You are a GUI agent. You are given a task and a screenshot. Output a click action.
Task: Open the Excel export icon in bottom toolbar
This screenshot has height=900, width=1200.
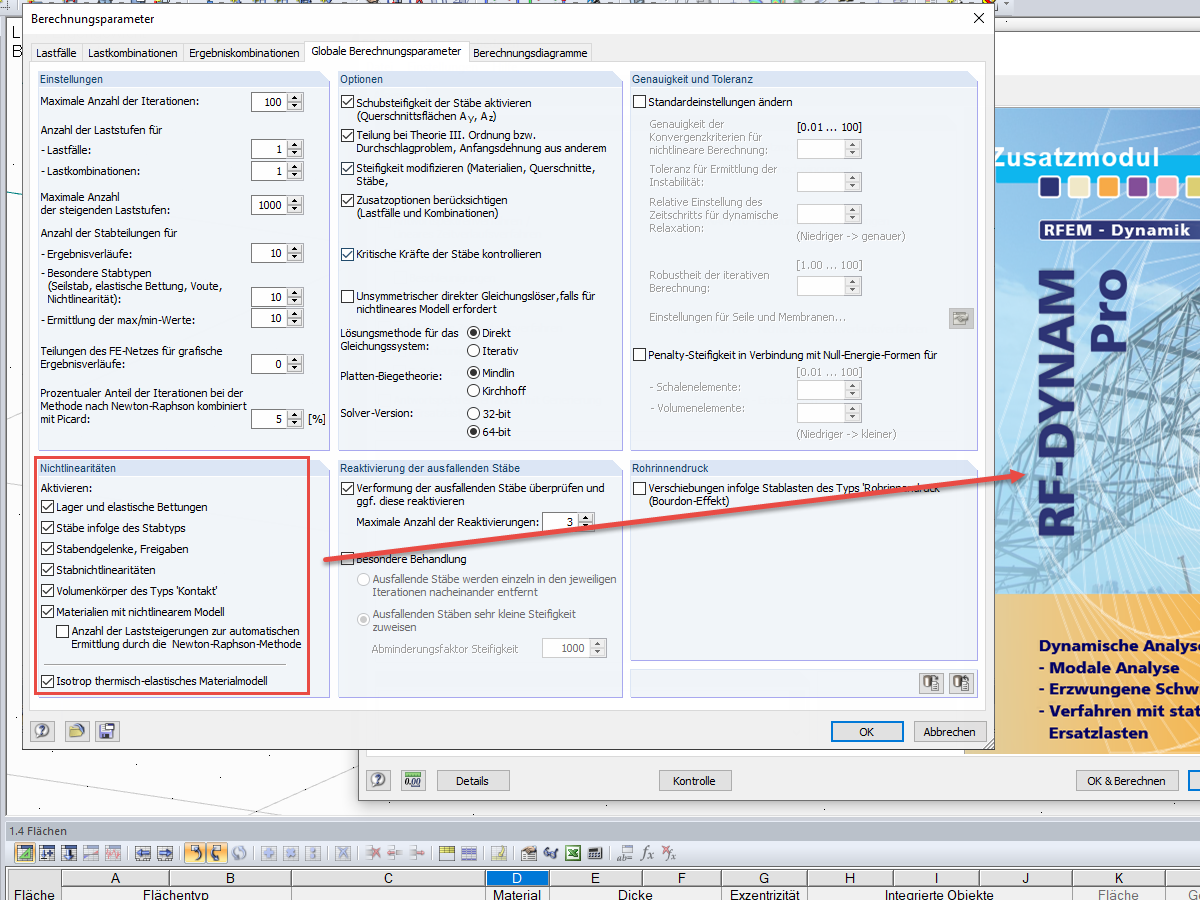click(572, 853)
